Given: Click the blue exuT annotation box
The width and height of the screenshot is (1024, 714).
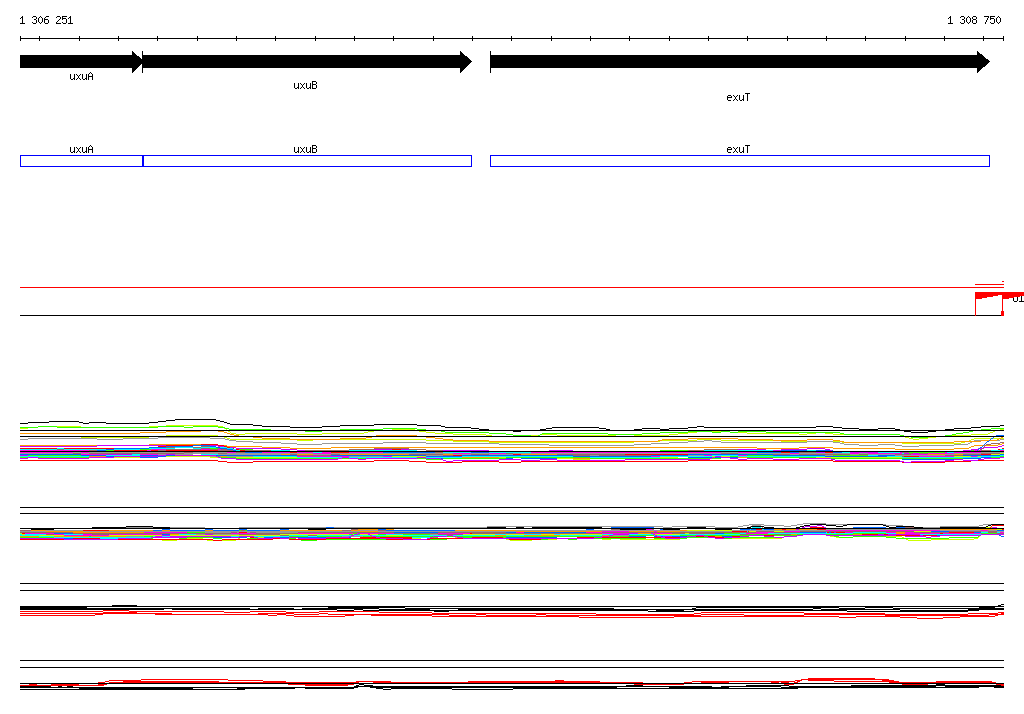Looking at the screenshot, I should click(740, 161).
